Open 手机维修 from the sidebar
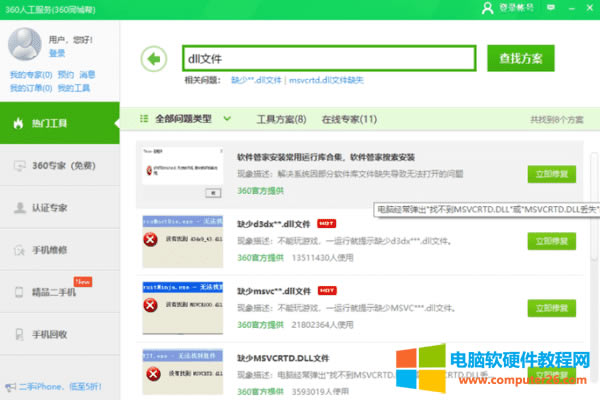 pyautogui.click(x=19, y=249)
